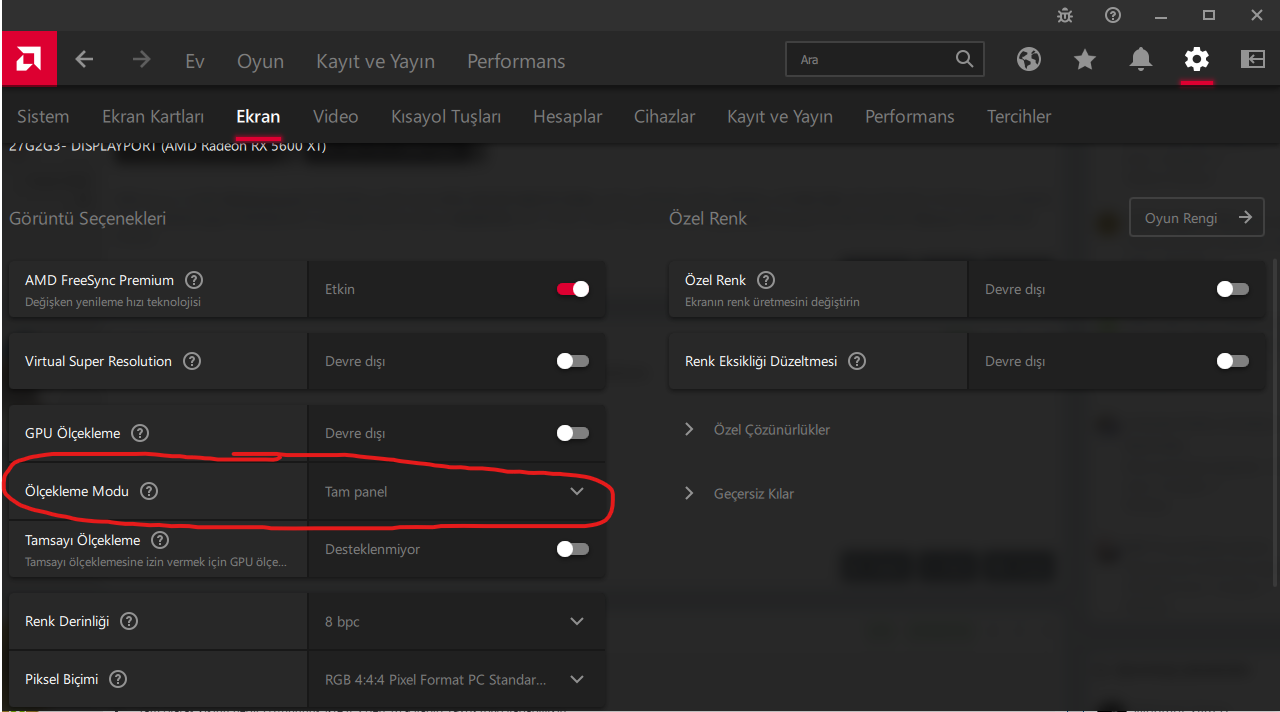Click the Etkin status text for FreeSync
1280x712 pixels.
pyautogui.click(x=340, y=289)
